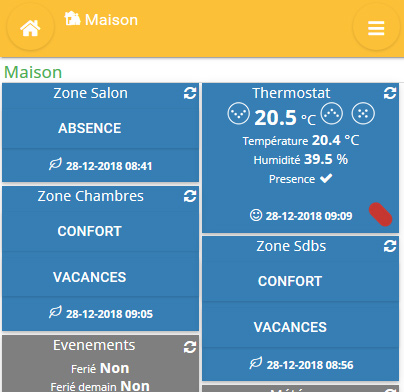Decrease thermostat setpoint with down-arrow circle
Image resolution: width=404 pixels, height=392 pixels.
point(239,113)
